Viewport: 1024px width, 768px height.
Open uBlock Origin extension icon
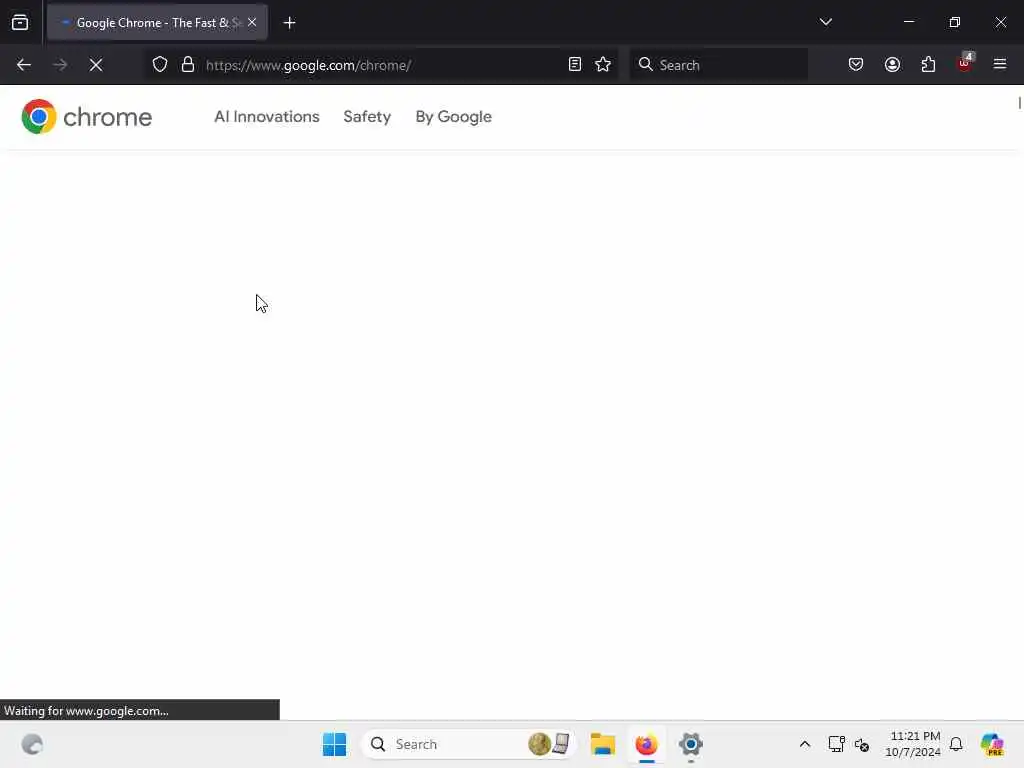(965, 63)
